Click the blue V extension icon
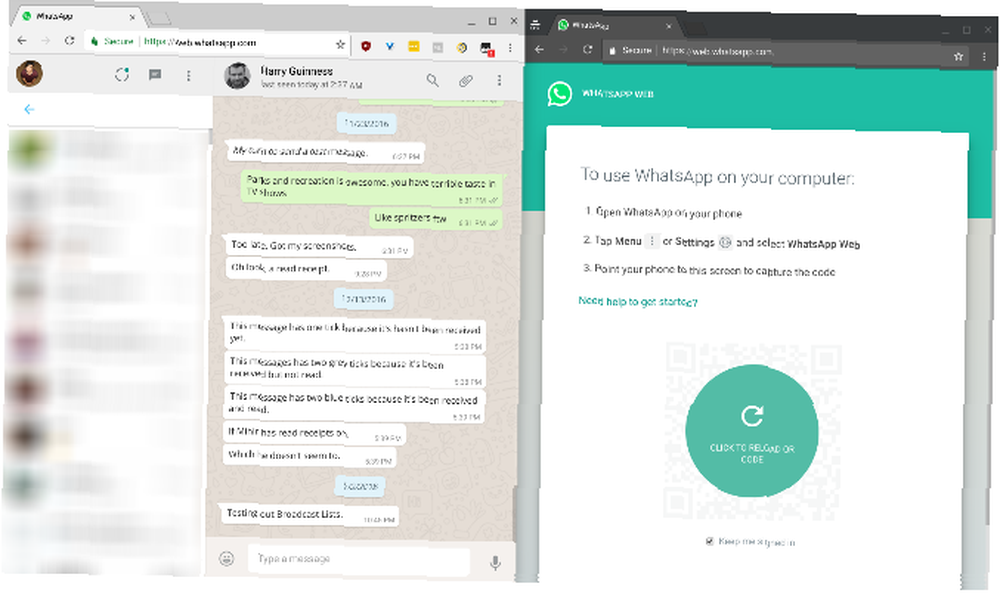 click(390, 46)
